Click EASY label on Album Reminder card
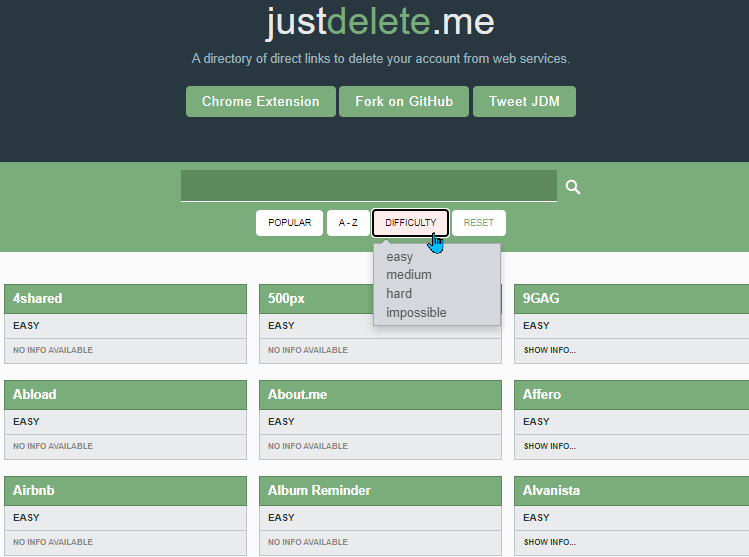This screenshot has height=557, width=749. [281, 518]
